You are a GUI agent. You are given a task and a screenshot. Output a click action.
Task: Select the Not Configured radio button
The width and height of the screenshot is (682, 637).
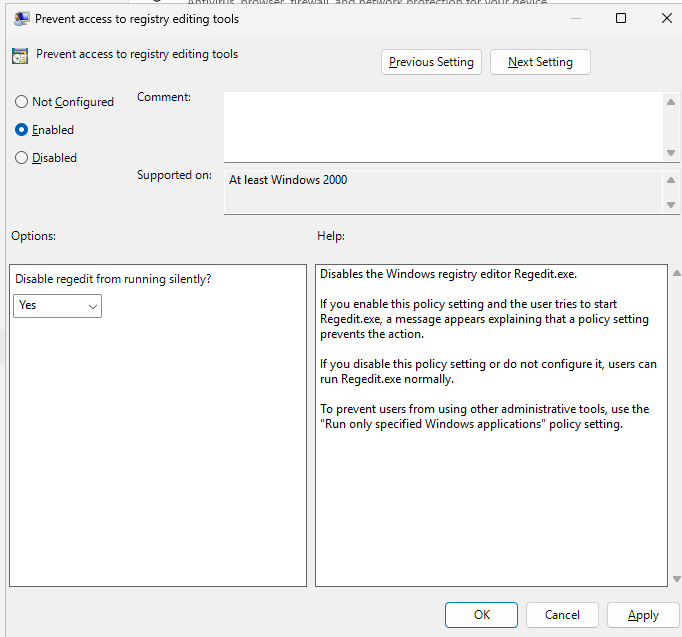[21, 102]
